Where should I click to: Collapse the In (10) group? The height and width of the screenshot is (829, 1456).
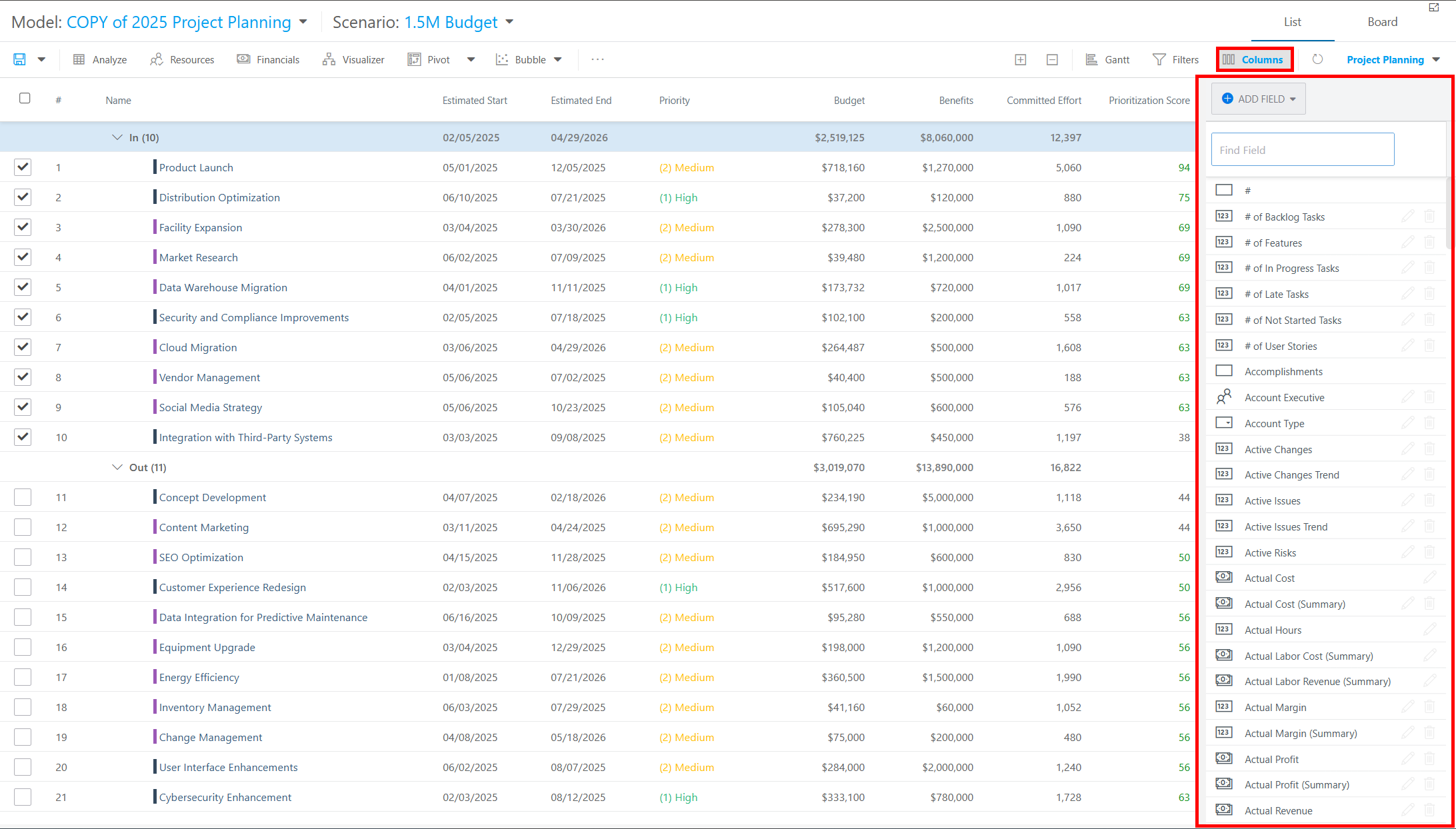point(117,137)
